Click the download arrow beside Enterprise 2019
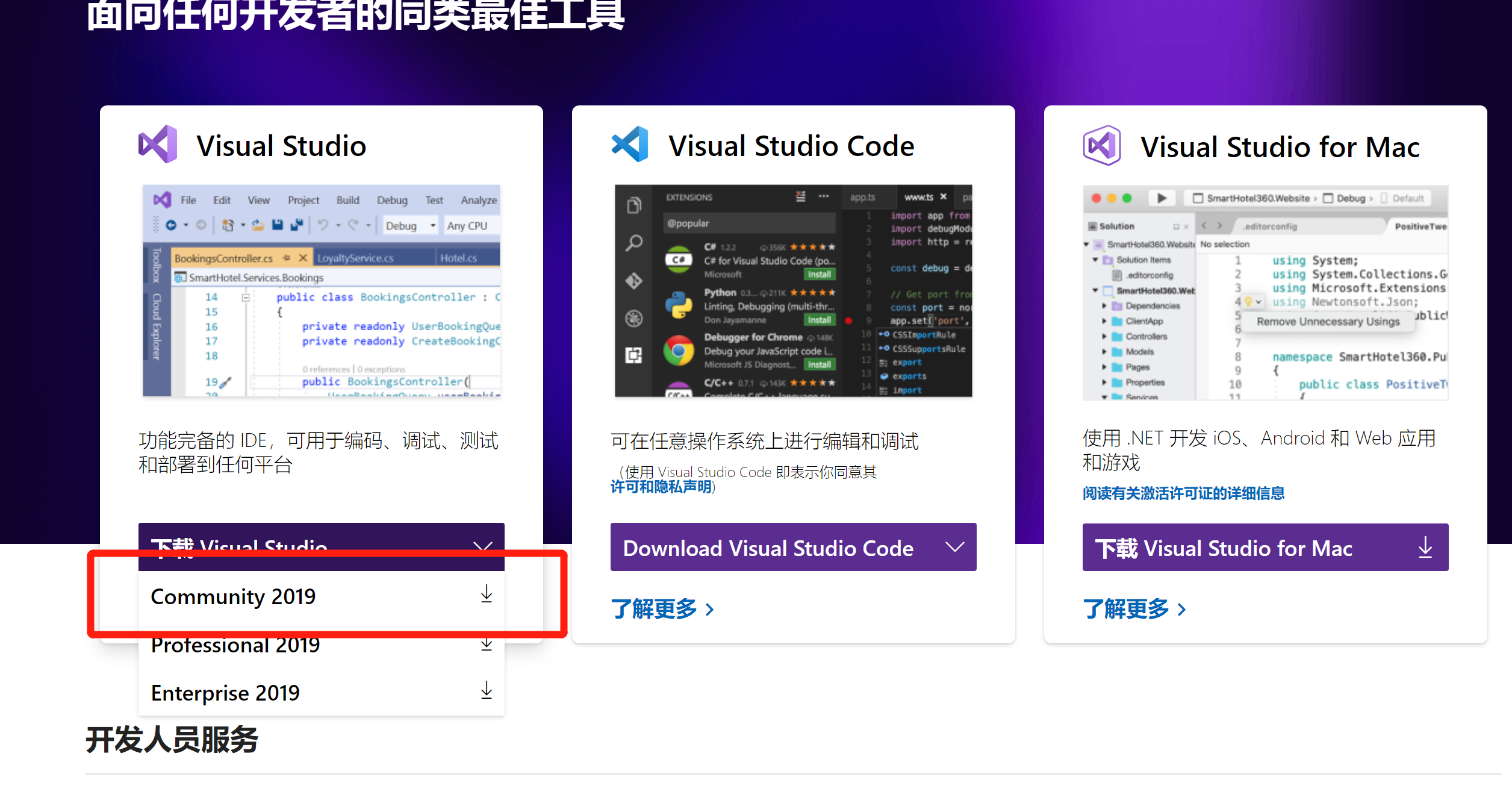 487,691
